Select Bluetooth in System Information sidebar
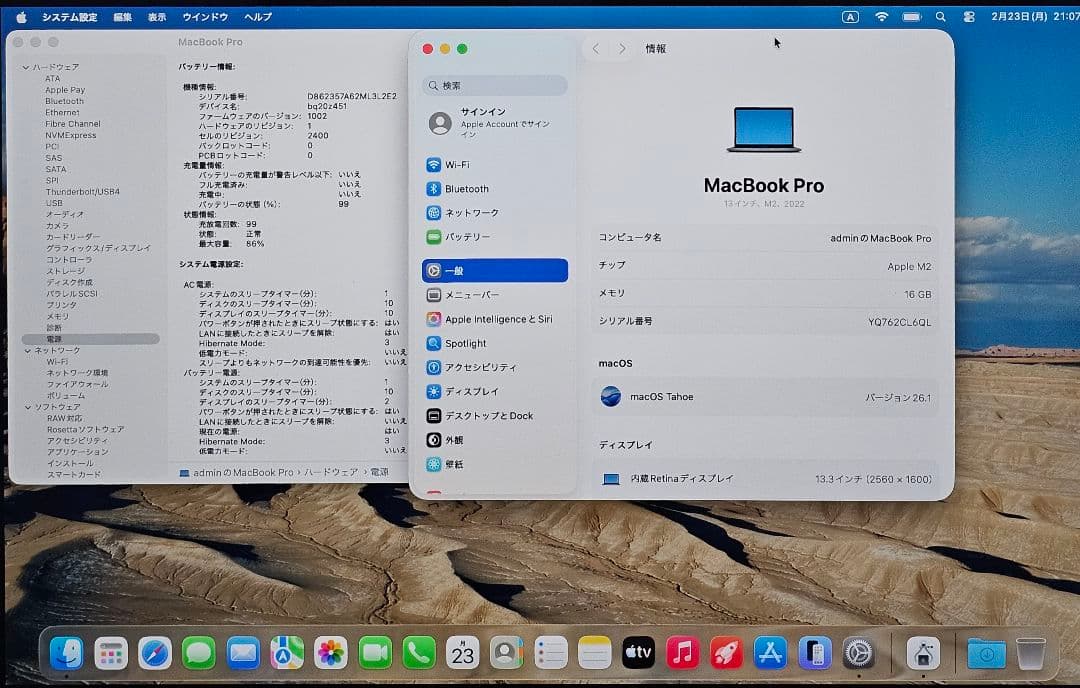The image size is (1080, 688). (x=64, y=101)
